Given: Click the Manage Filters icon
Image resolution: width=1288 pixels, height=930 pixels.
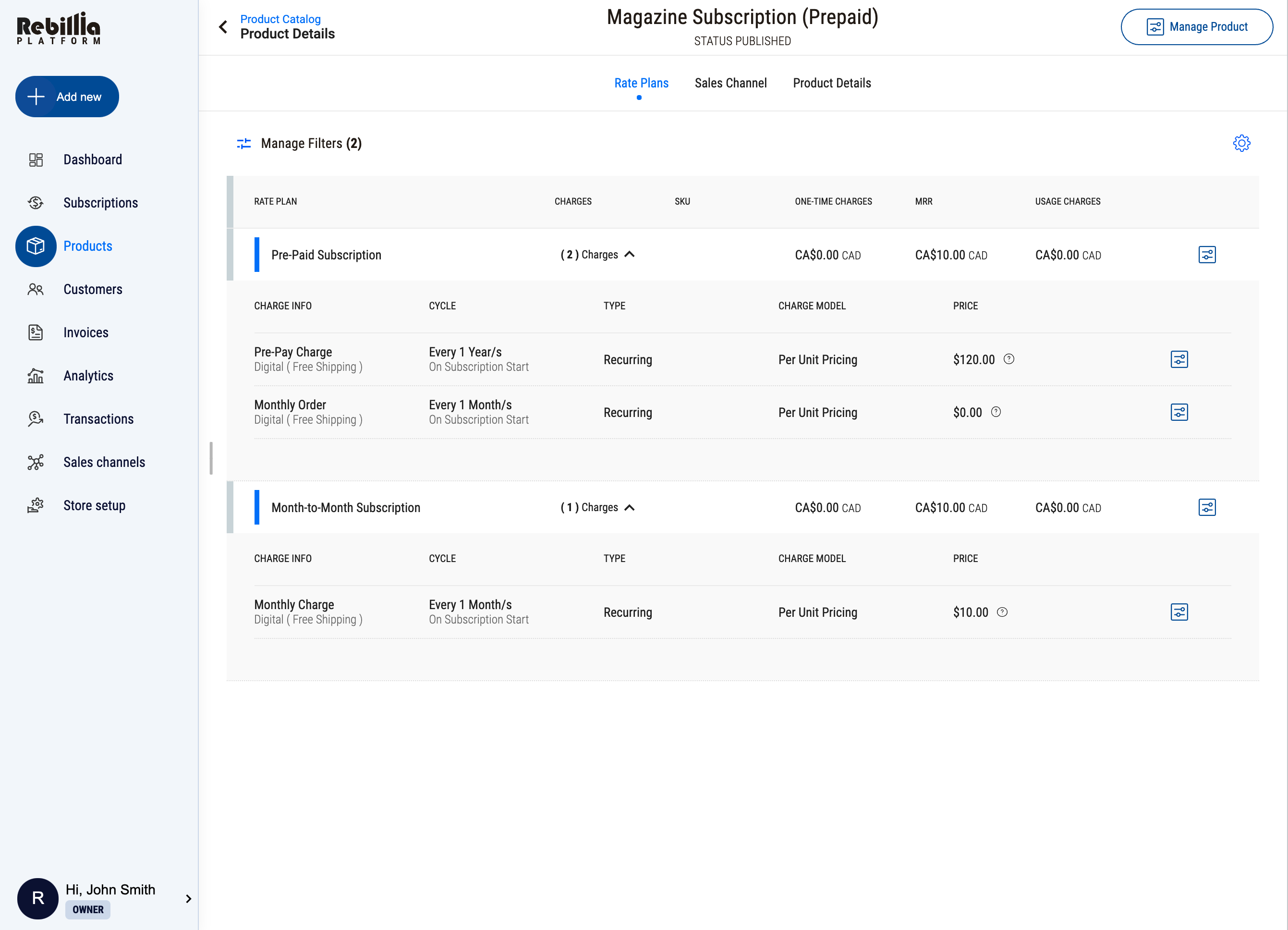Looking at the screenshot, I should (x=243, y=143).
